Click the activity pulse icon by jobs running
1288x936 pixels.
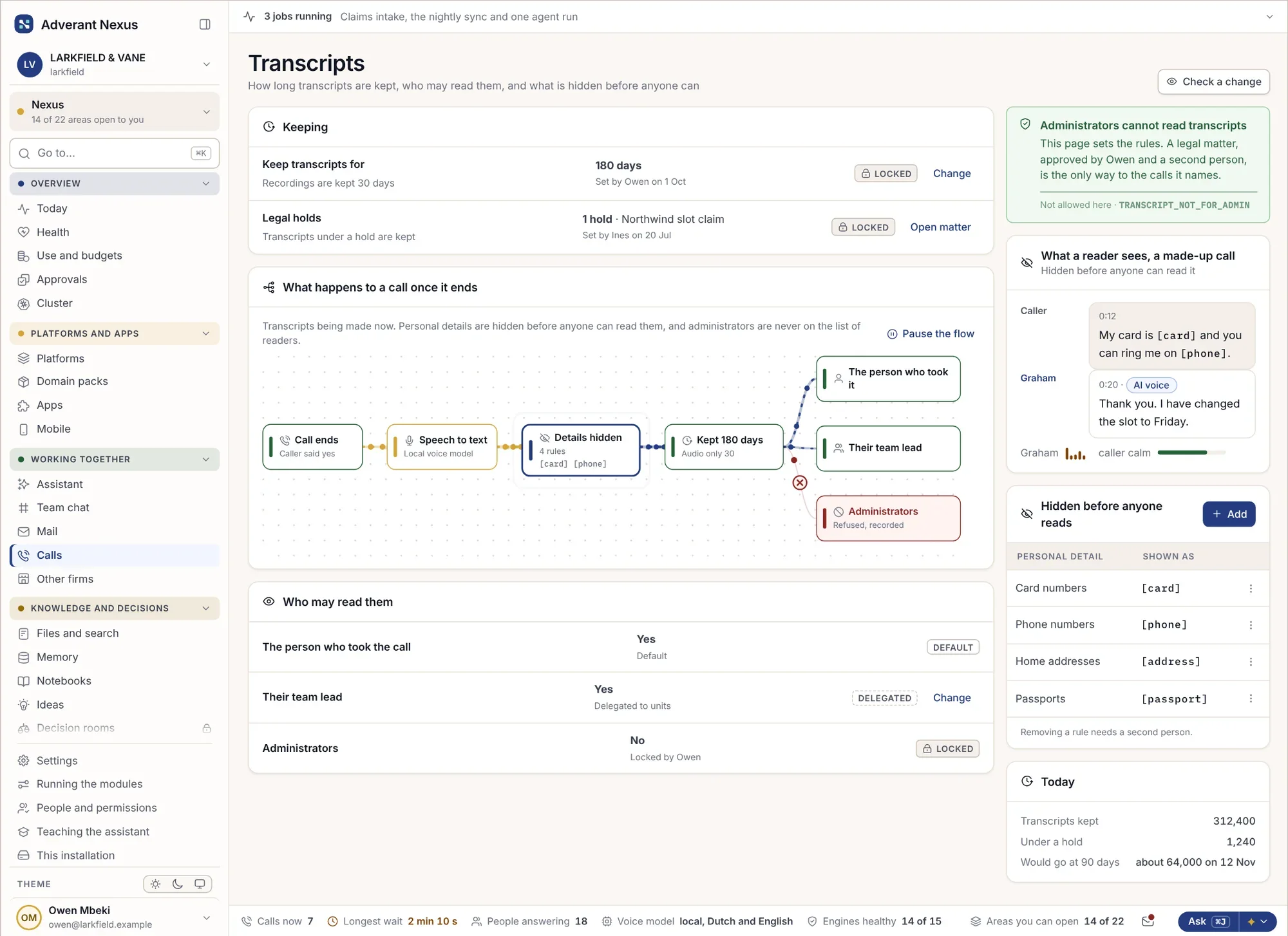pyautogui.click(x=249, y=17)
